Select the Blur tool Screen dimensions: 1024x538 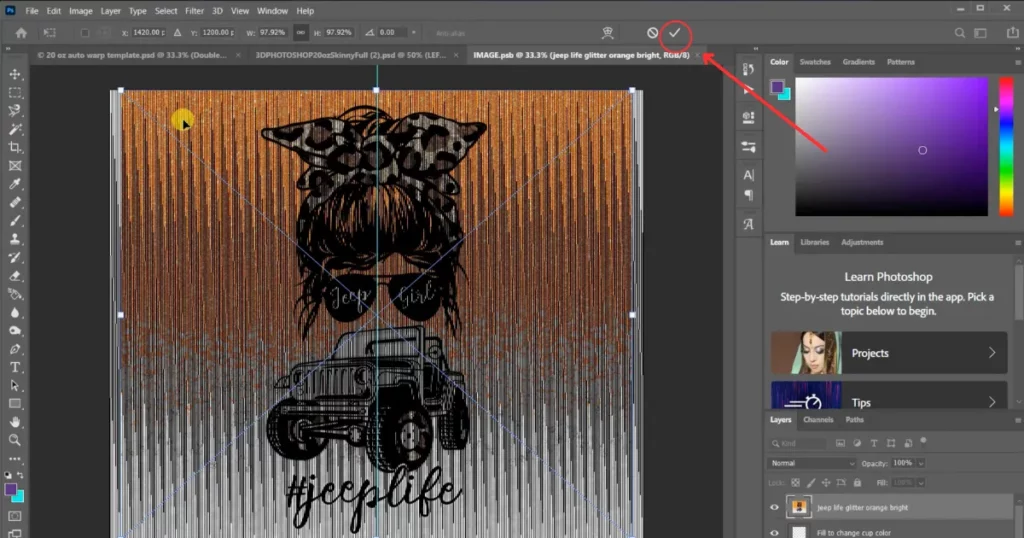coord(15,312)
